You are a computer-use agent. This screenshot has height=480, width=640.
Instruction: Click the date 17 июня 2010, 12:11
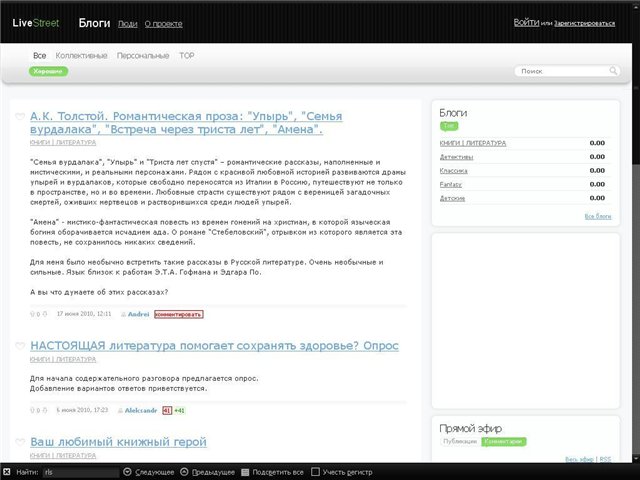84,314
